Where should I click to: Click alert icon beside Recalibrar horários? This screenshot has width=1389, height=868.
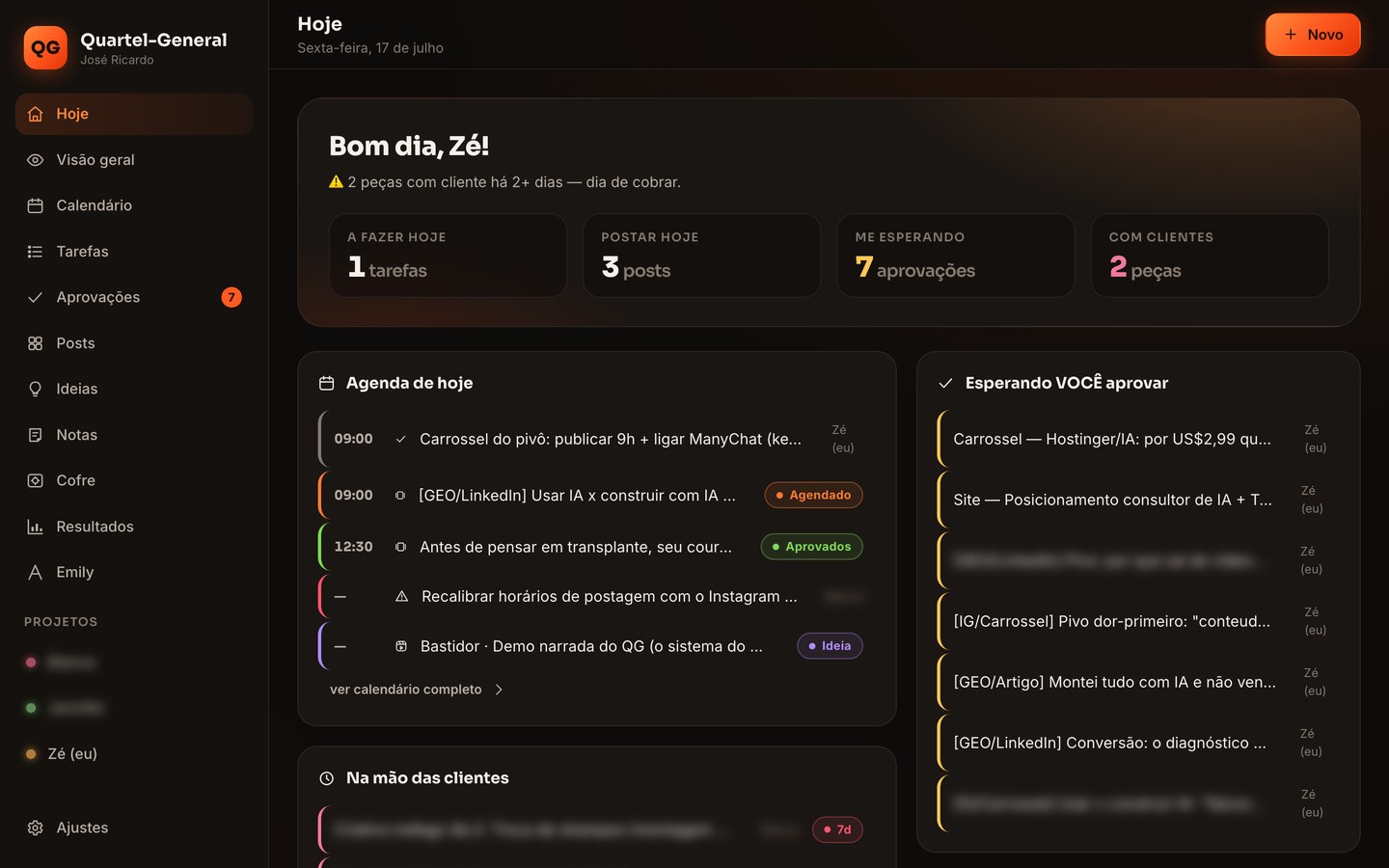(x=401, y=597)
